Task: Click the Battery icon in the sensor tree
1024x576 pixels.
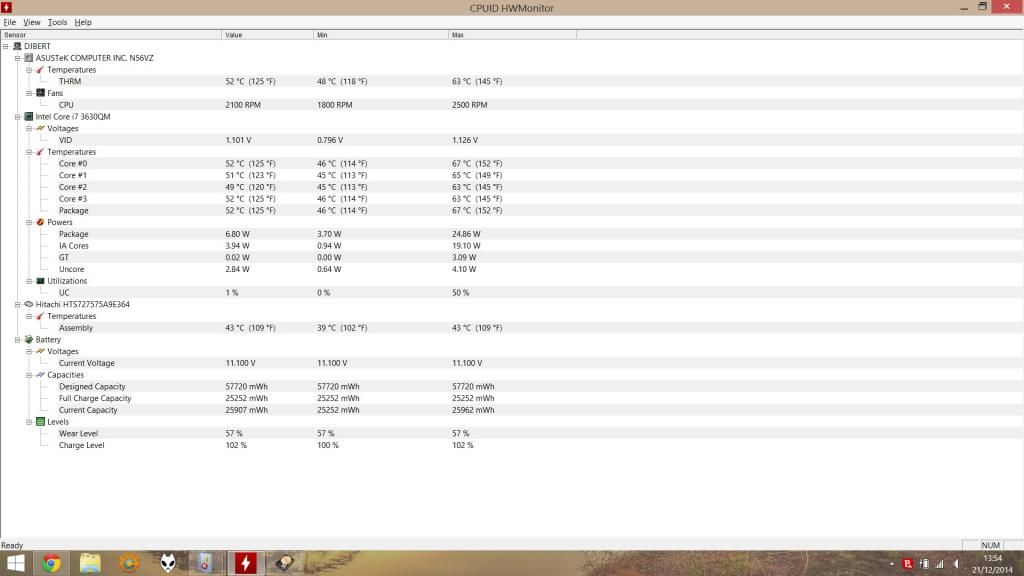Action: coord(29,340)
